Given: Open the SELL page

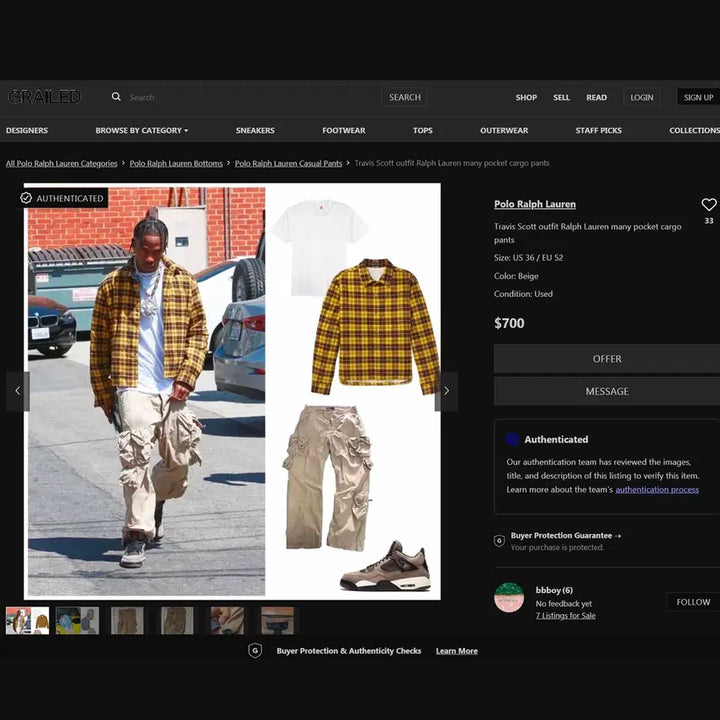Looking at the screenshot, I should 561,97.
